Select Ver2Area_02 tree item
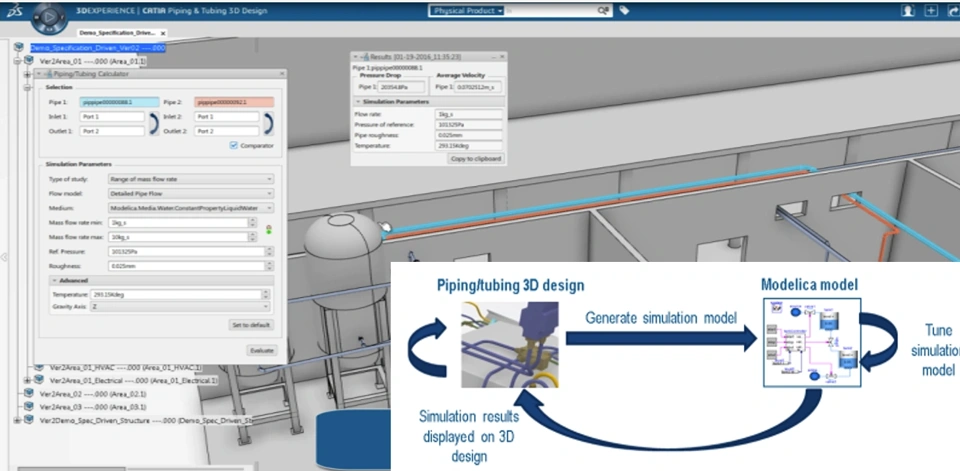This screenshot has width=960, height=471. tap(93, 393)
